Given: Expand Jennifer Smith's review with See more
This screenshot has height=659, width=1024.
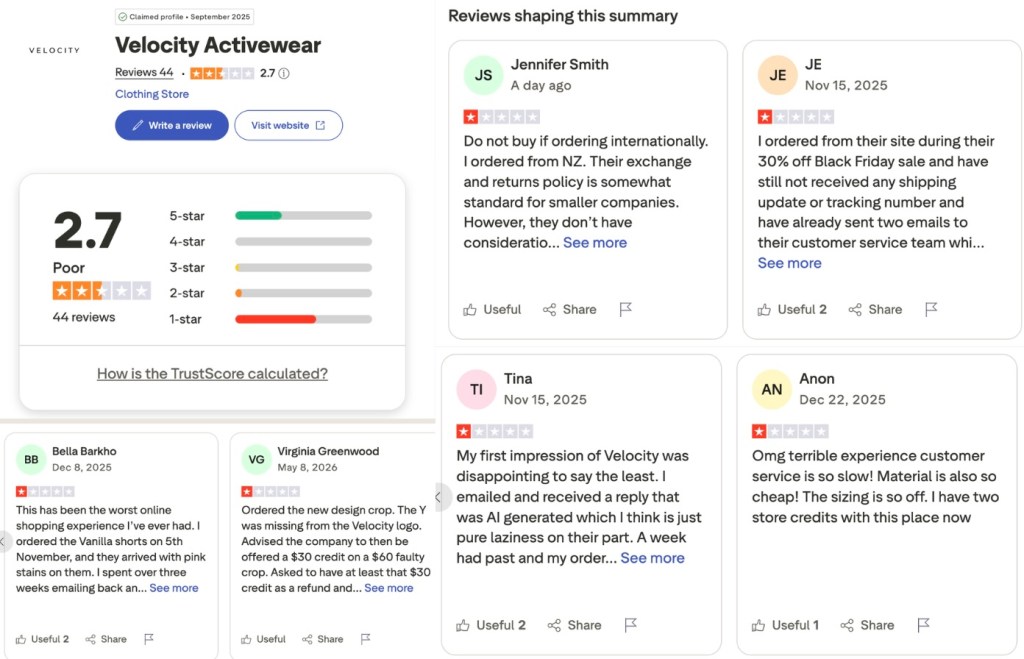Looking at the screenshot, I should point(595,242).
